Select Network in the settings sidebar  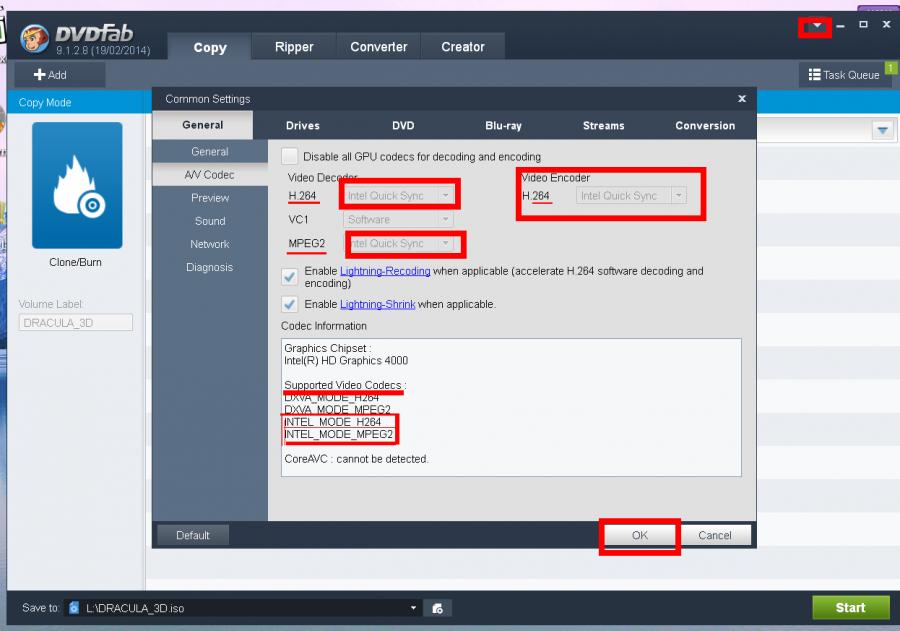(x=210, y=244)
